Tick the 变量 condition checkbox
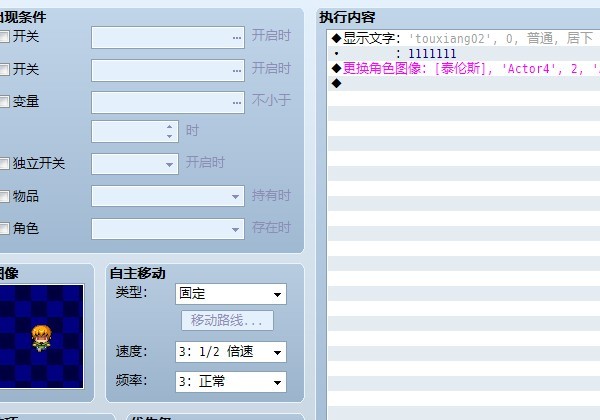Image resolution: width=600 pixels, height=420 pixels. 4,102
